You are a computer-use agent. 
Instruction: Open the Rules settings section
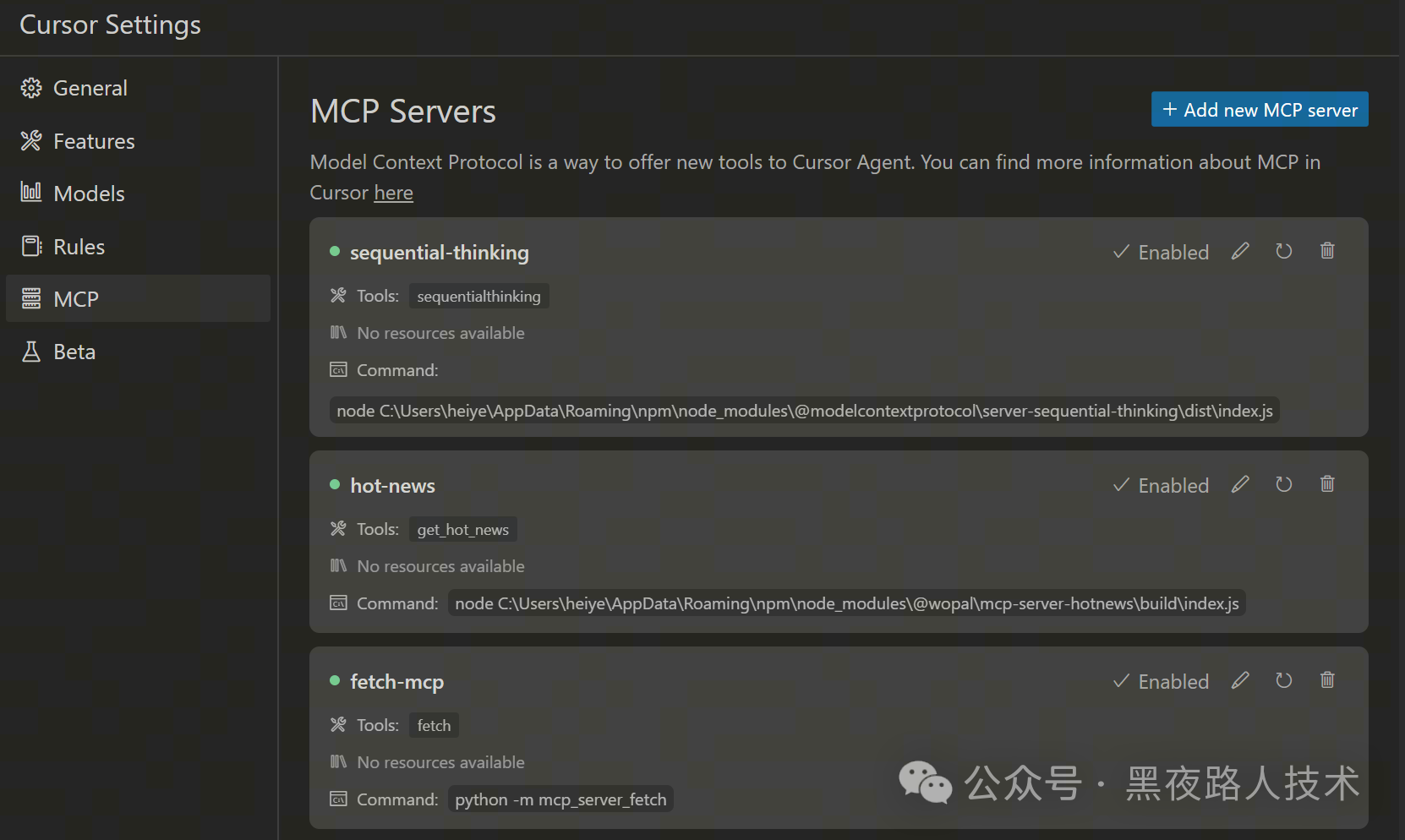pos(138,247)
